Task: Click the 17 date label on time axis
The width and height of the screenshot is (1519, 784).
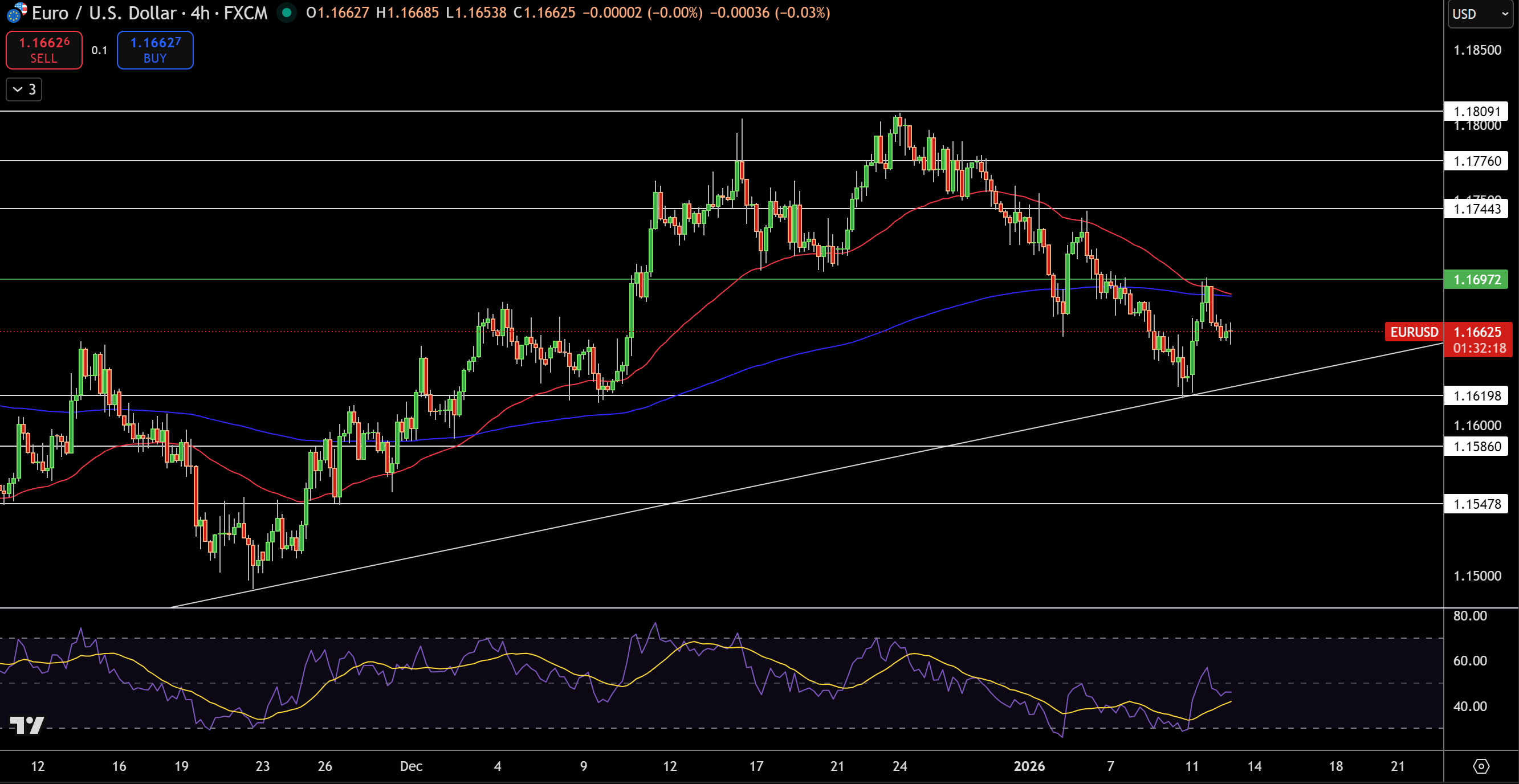Action: pyautogui.click(x=756, y=766)
